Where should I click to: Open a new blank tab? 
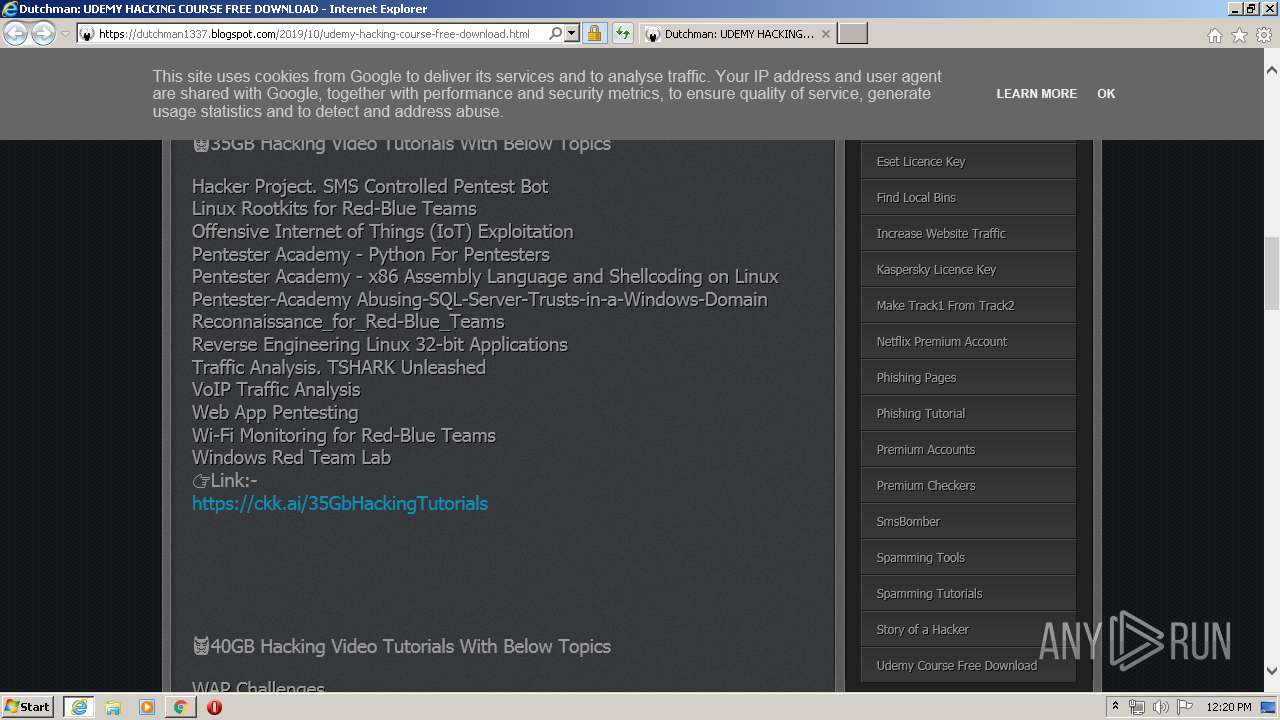852,34
